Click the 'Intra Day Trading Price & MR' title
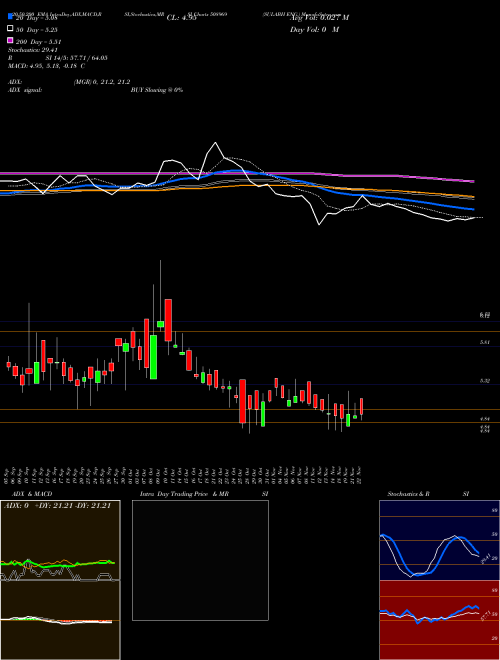Image resolution: width=500 pixels, height=660 pixels. pos(184,494)
